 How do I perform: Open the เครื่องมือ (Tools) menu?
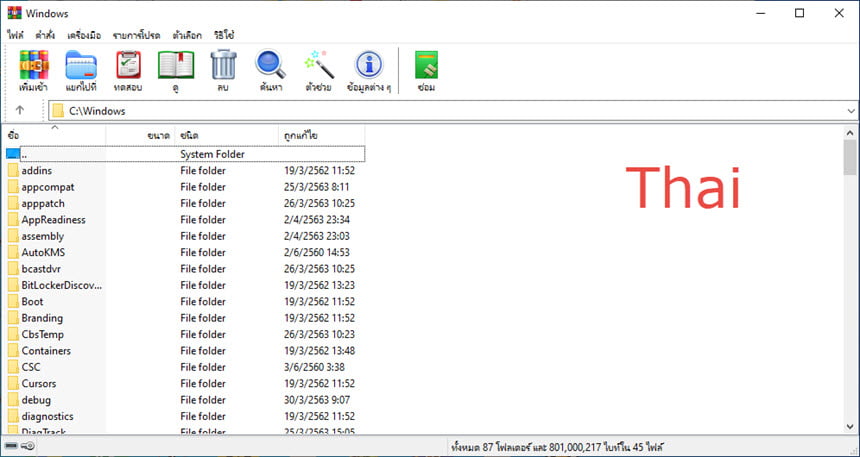point(84,36)
